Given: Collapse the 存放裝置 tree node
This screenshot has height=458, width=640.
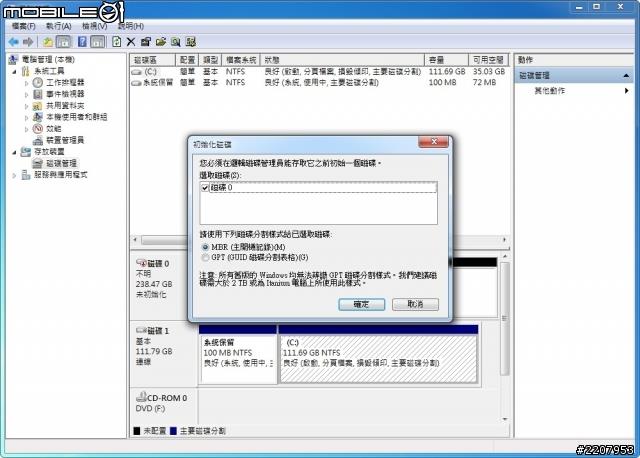Looking at the screenshot, I should tap(14, 152).
